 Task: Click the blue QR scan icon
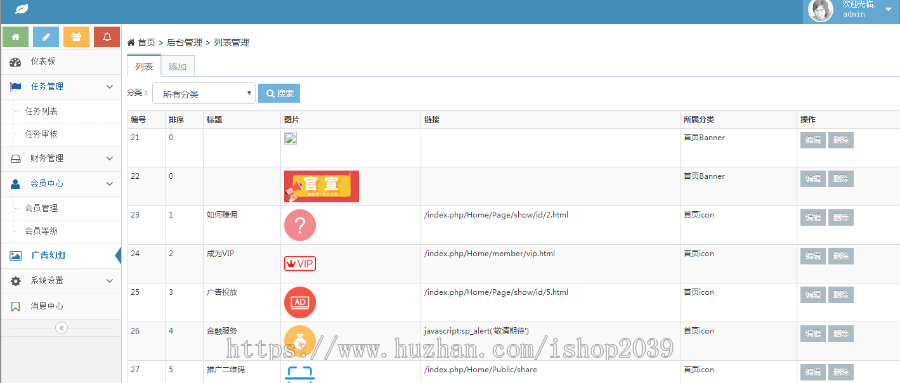[x=300, y=374]
